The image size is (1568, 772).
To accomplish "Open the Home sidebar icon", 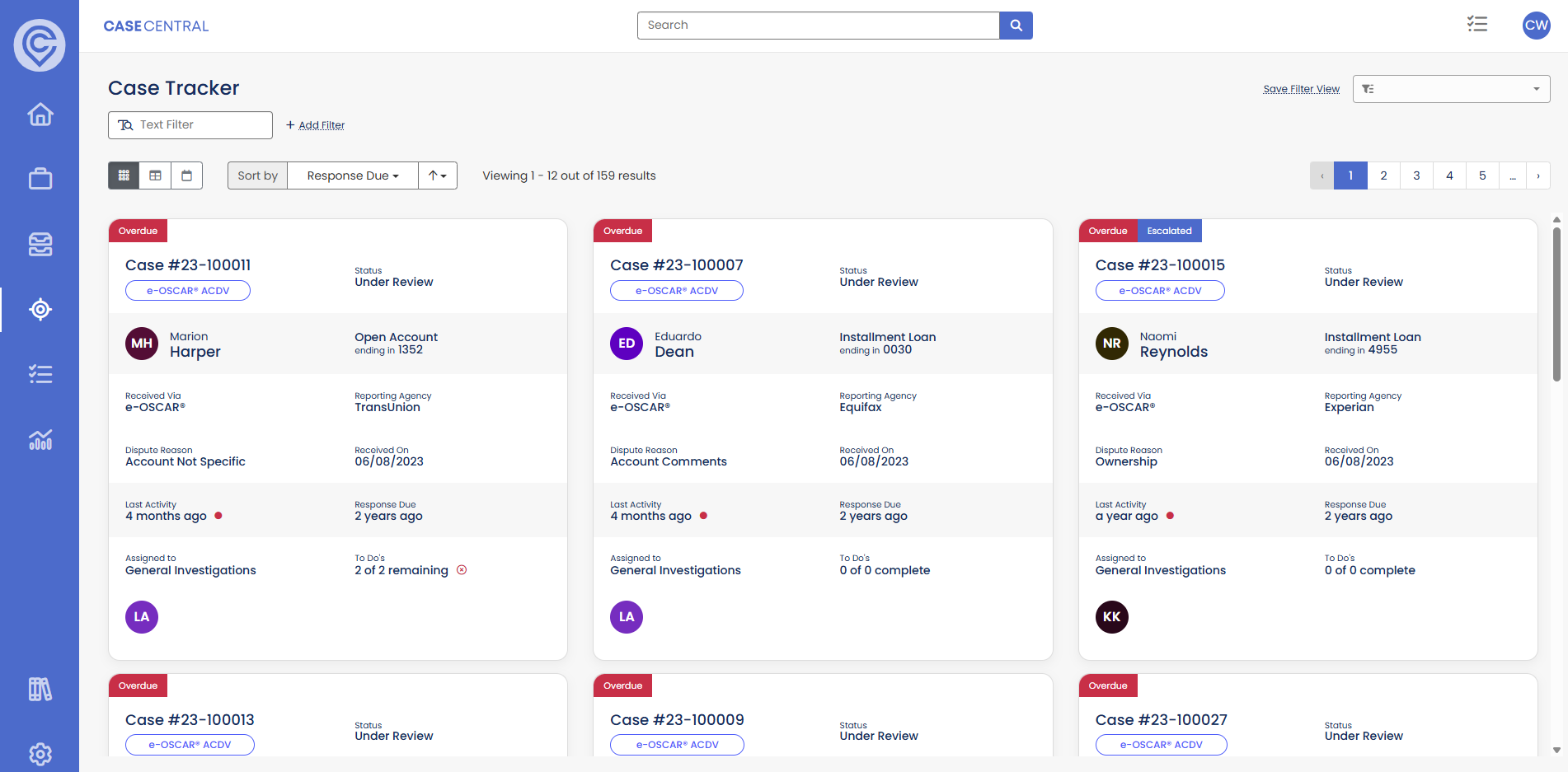I will click(40, 114).
